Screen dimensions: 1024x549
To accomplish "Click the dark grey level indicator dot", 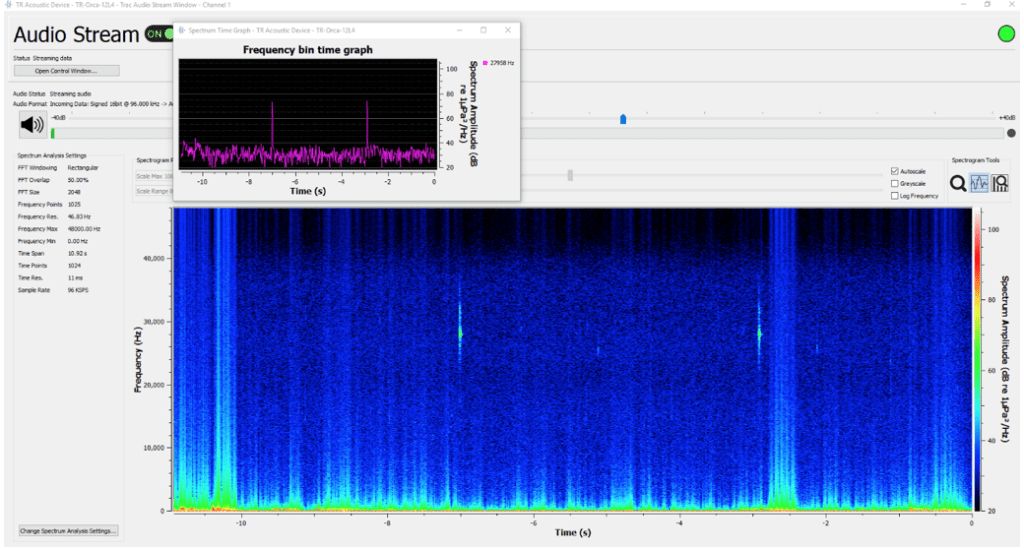I will (1011, 133).
